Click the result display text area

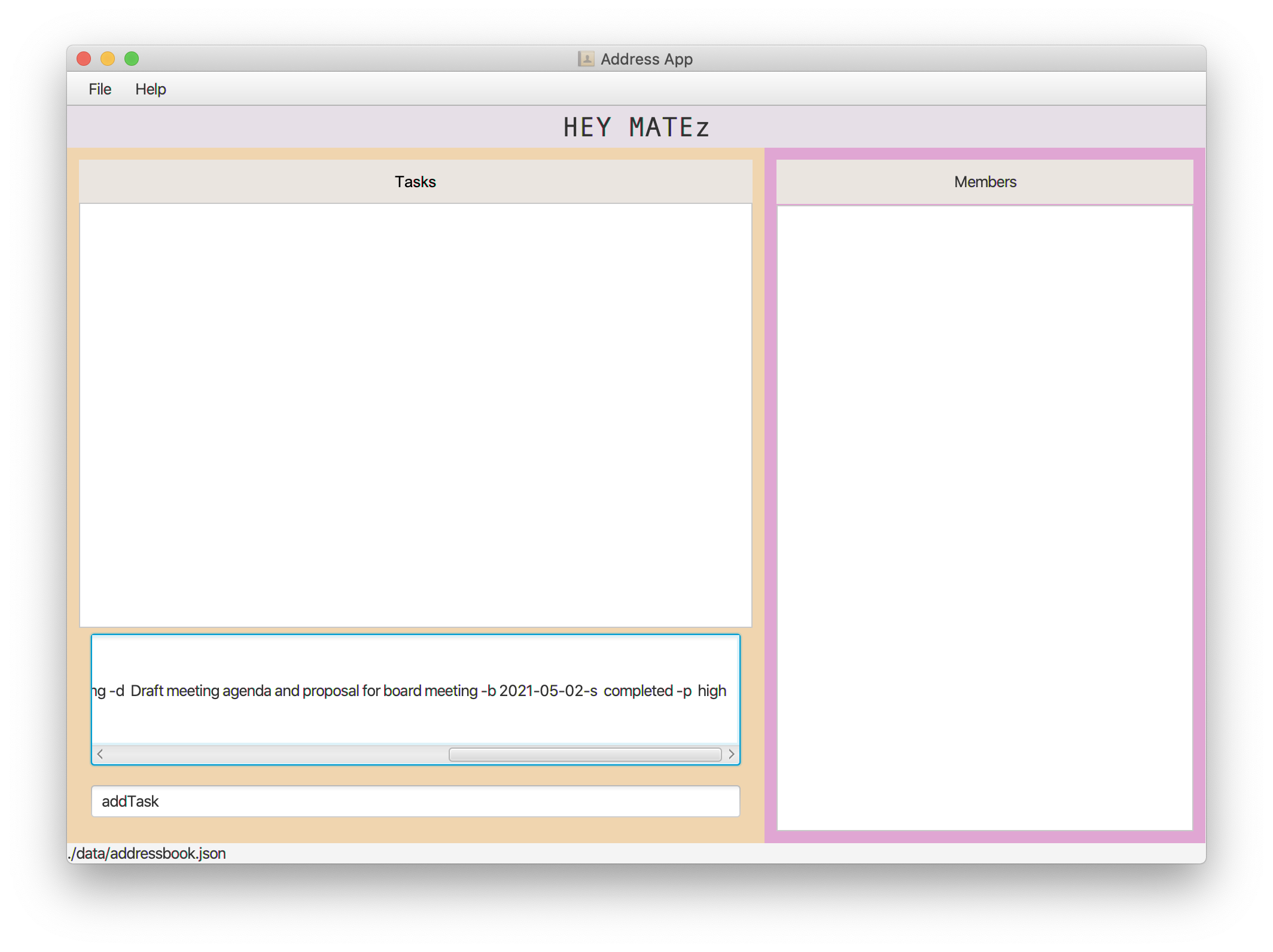416,690
